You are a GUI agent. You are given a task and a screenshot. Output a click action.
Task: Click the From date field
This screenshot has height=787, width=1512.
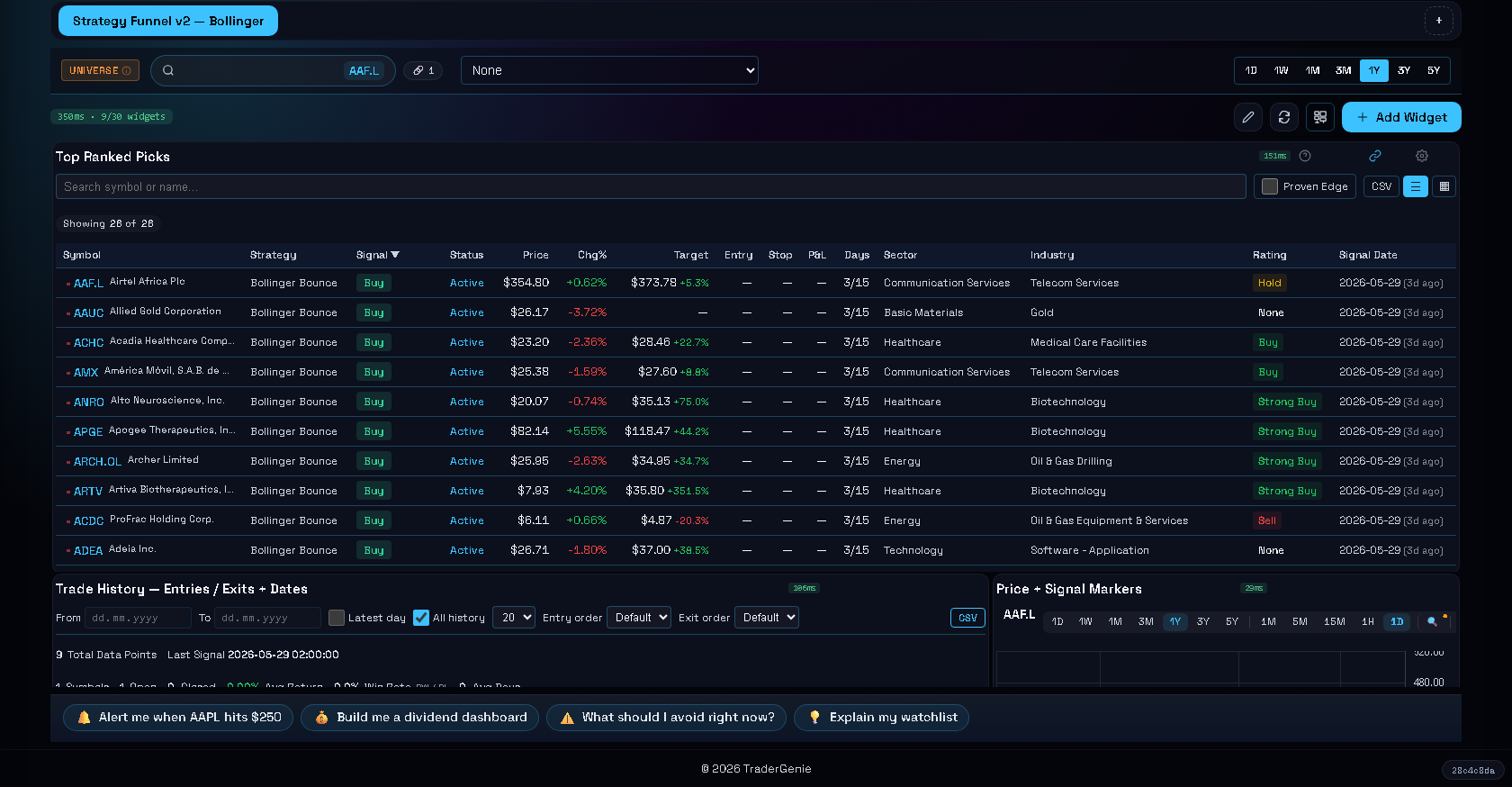(138, 618)
